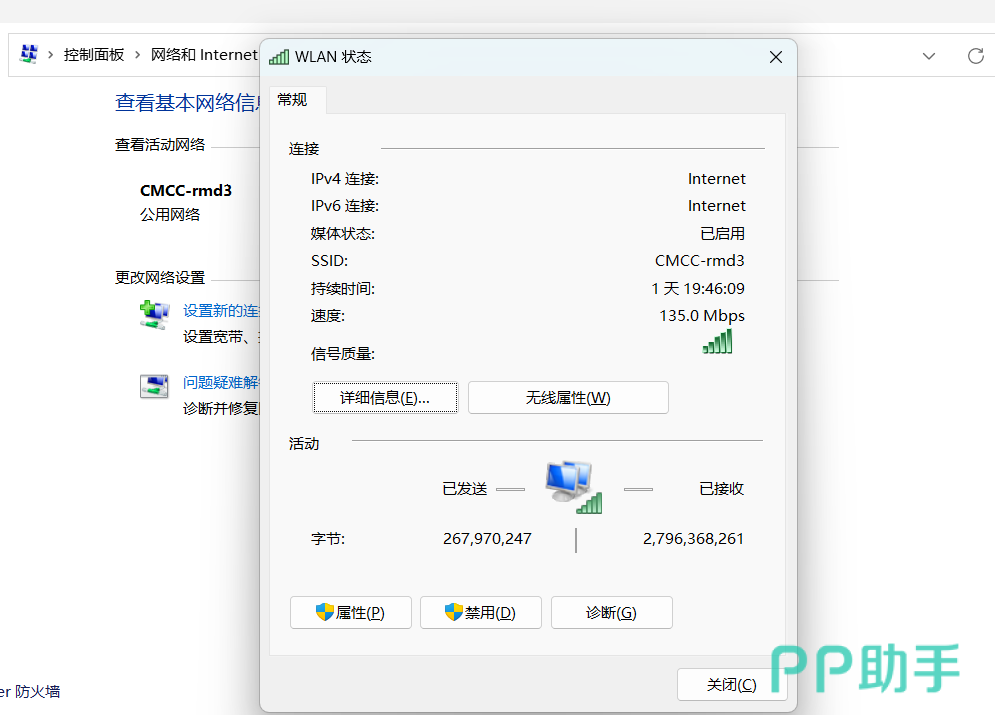Expand the chevron before 控制面板 breadcrumb
The image size is (995, 715).
[51, 55]
